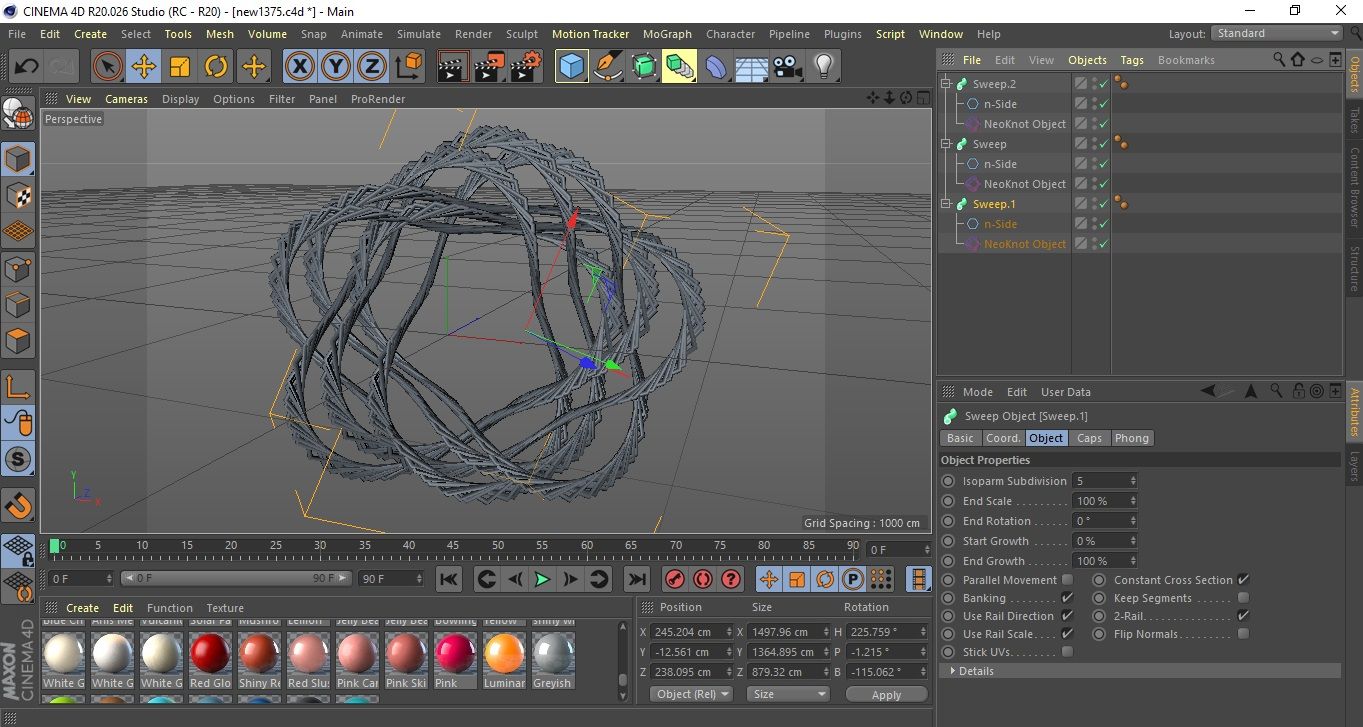Toggle Parallel Movement checkbox
The width and height of the screenshot is (1363, 727).
1067,580
